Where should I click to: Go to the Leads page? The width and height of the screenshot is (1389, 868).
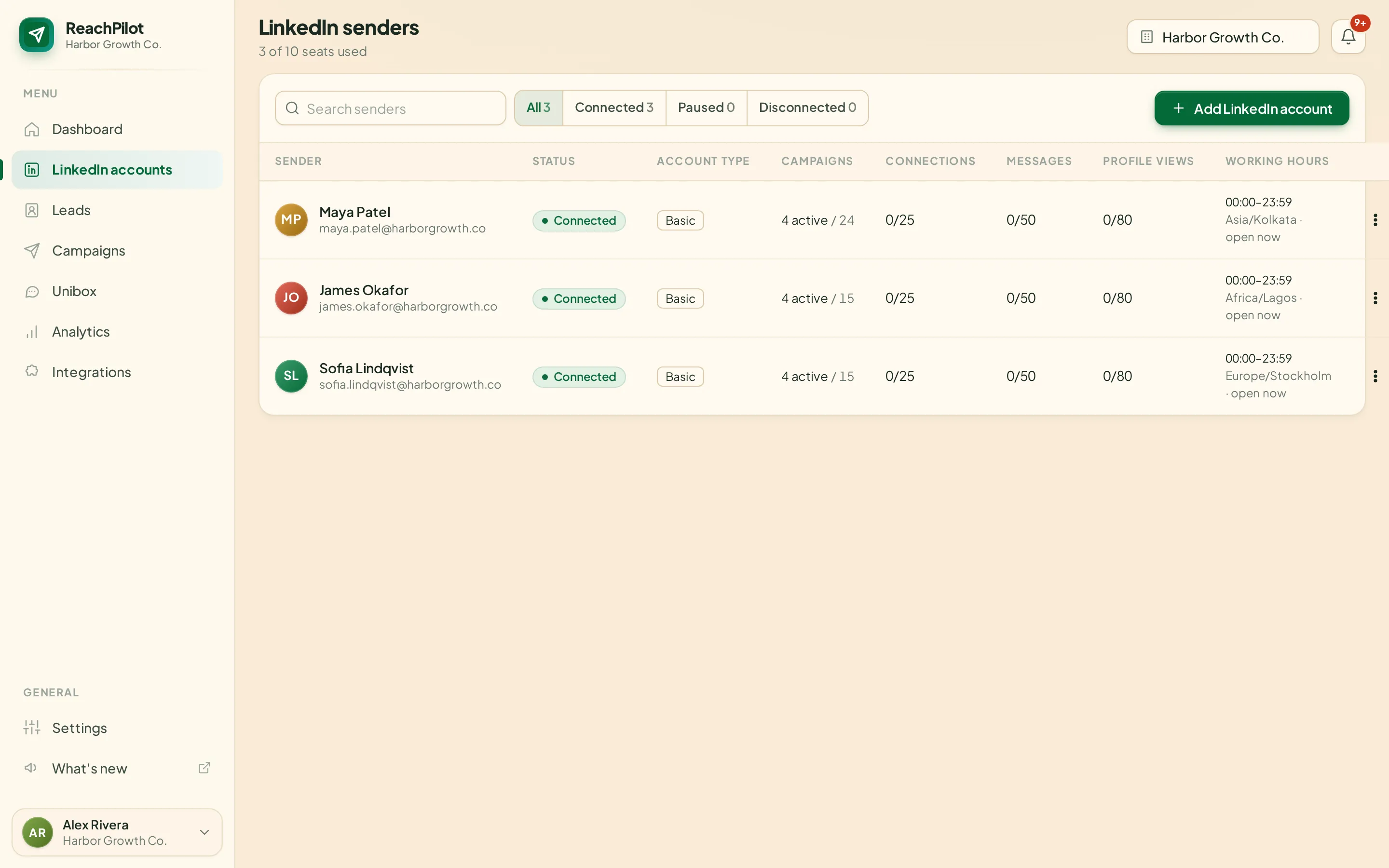click(117, 210)
